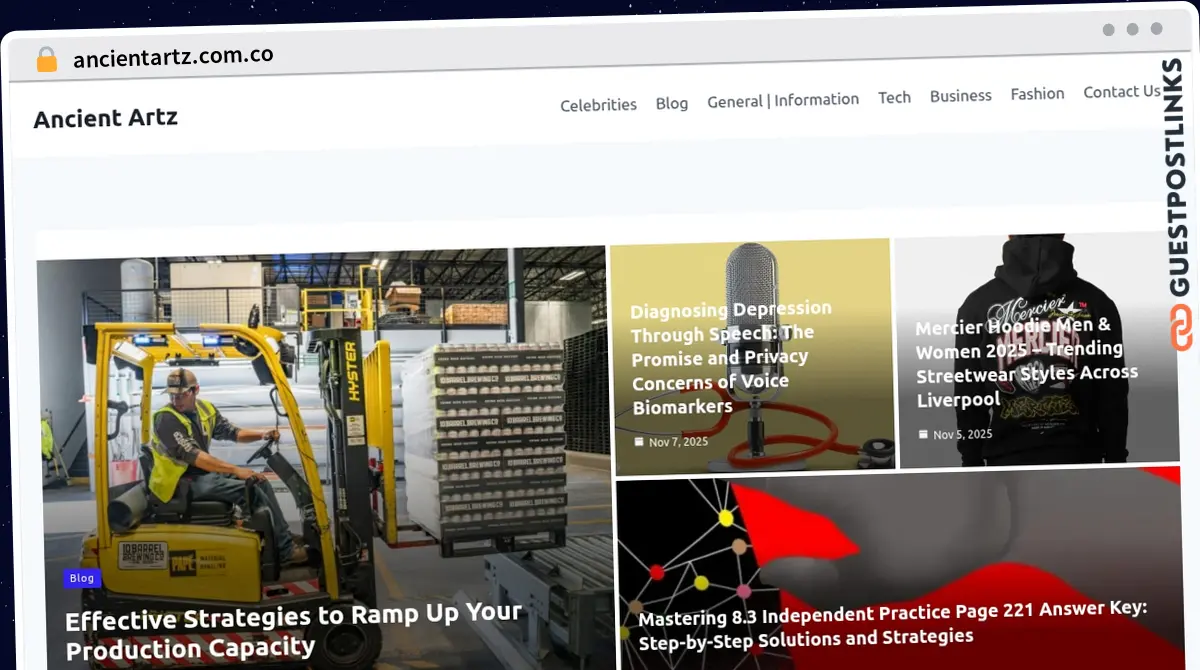This screenshot has width=1200, height=670.
Task: Open the Business category
Action: (x=960, y=96)
